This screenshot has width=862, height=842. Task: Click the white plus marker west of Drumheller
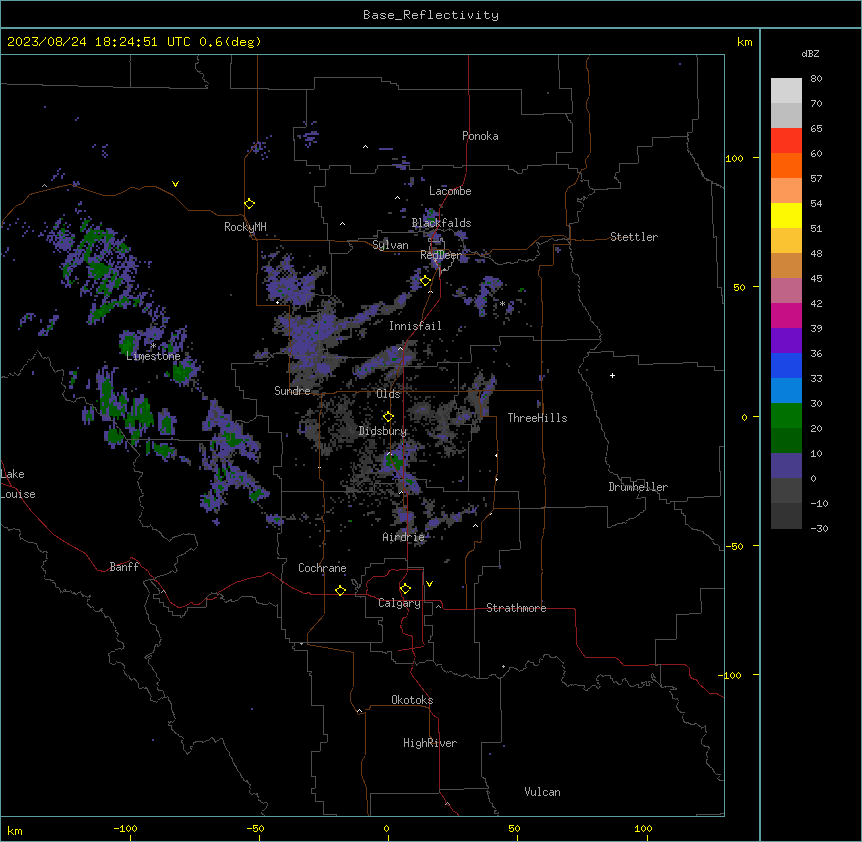[x=612, y=375]
